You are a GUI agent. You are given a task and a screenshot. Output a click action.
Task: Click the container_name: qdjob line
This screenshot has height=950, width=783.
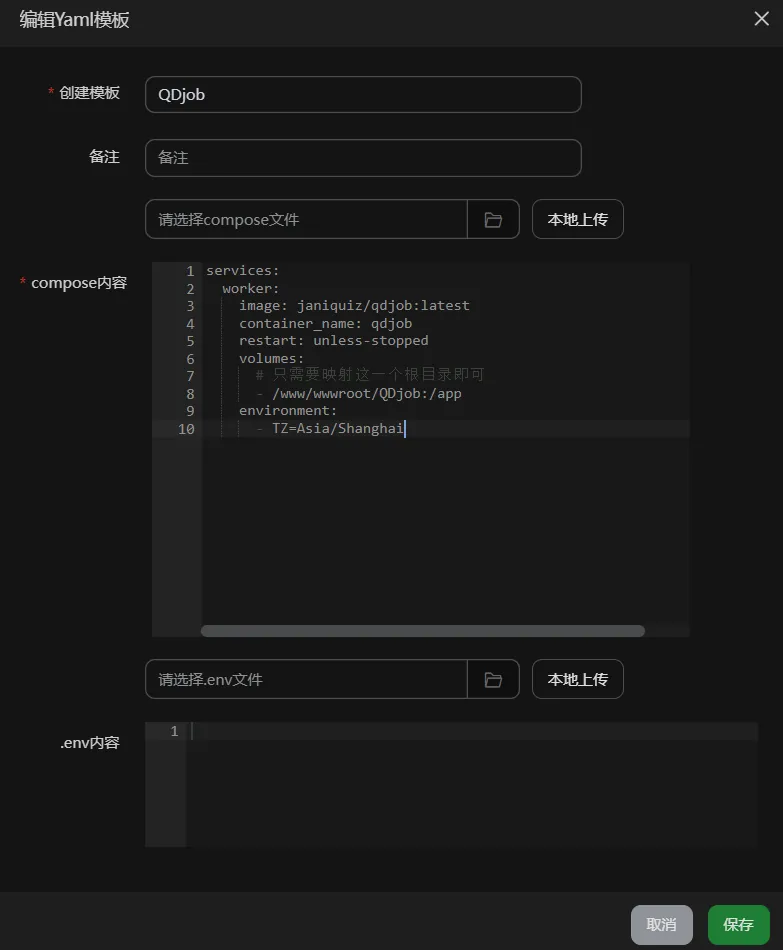click(325, 324)
